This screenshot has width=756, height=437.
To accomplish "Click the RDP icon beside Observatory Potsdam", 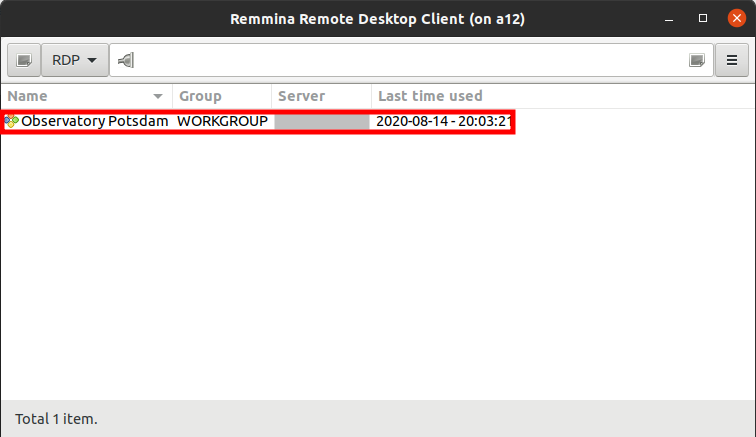I will click(11, 122).
